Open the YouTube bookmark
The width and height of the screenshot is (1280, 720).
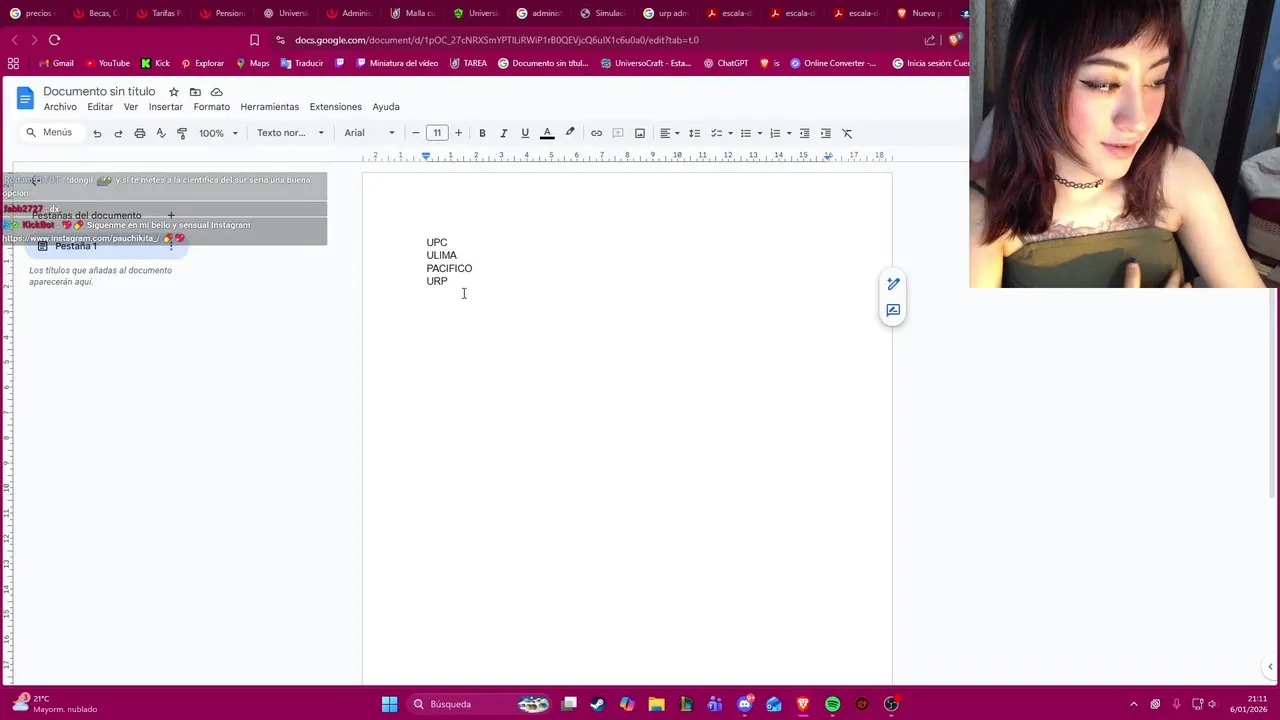[x=107, y=63]
